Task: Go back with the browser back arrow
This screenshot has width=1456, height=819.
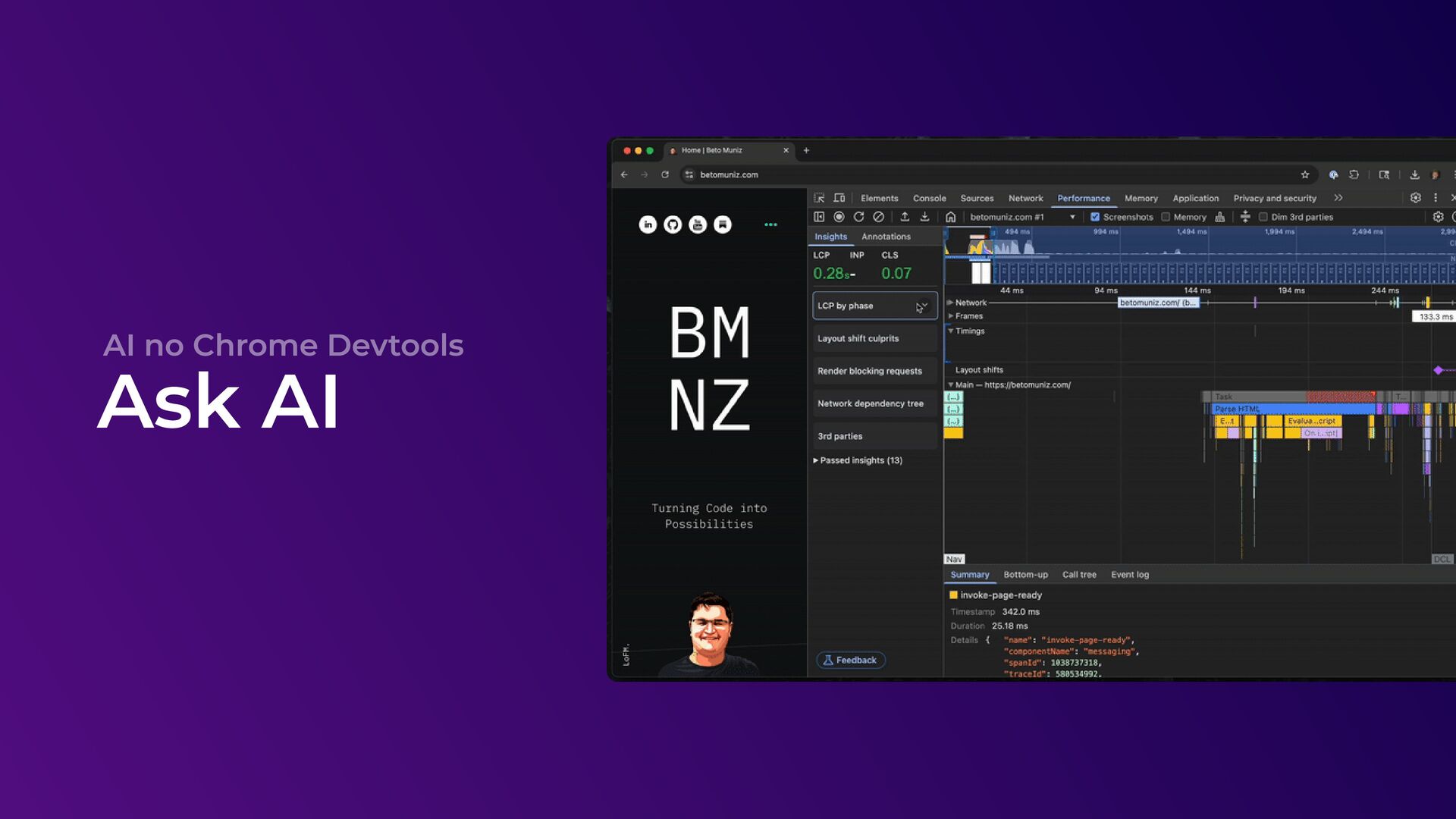Action: [x=624, y=174]
